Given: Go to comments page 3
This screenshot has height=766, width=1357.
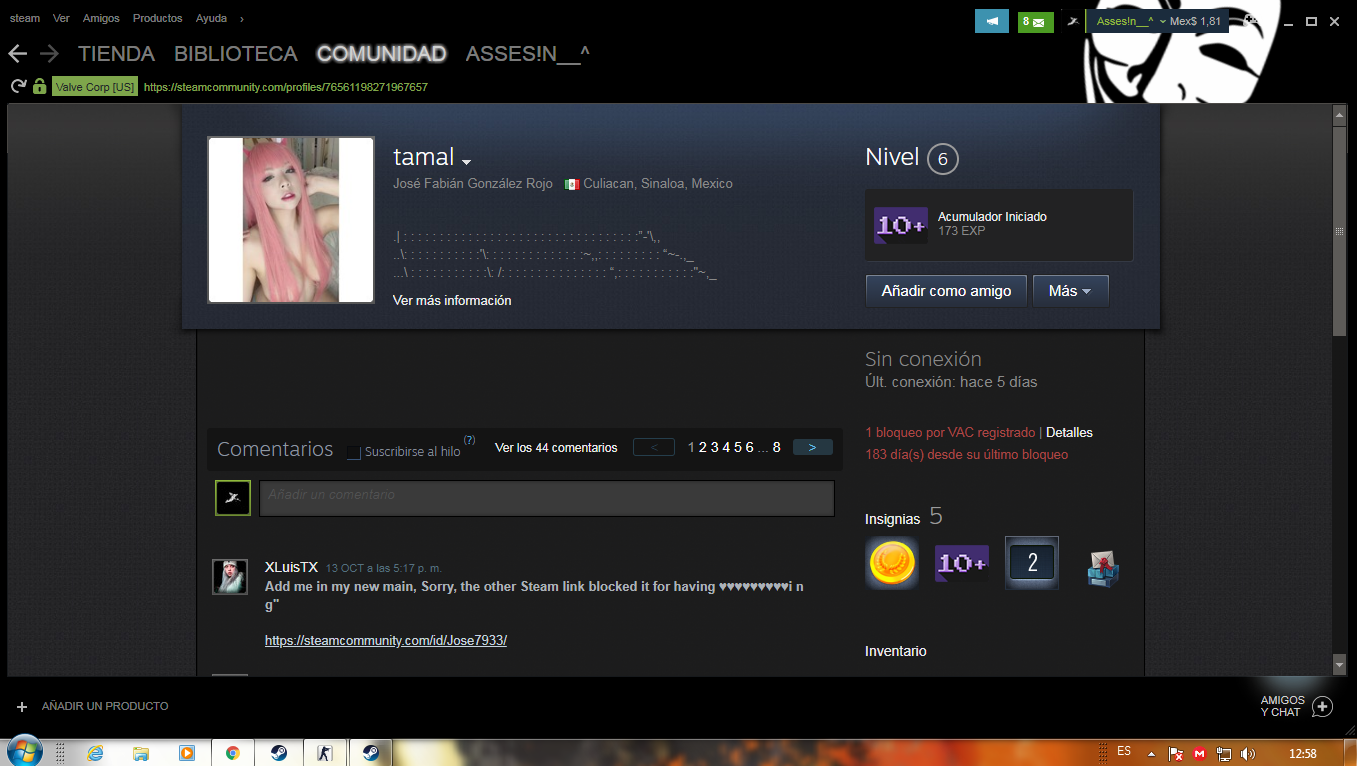Looking at the screenshot, I should tap(715, 447).
